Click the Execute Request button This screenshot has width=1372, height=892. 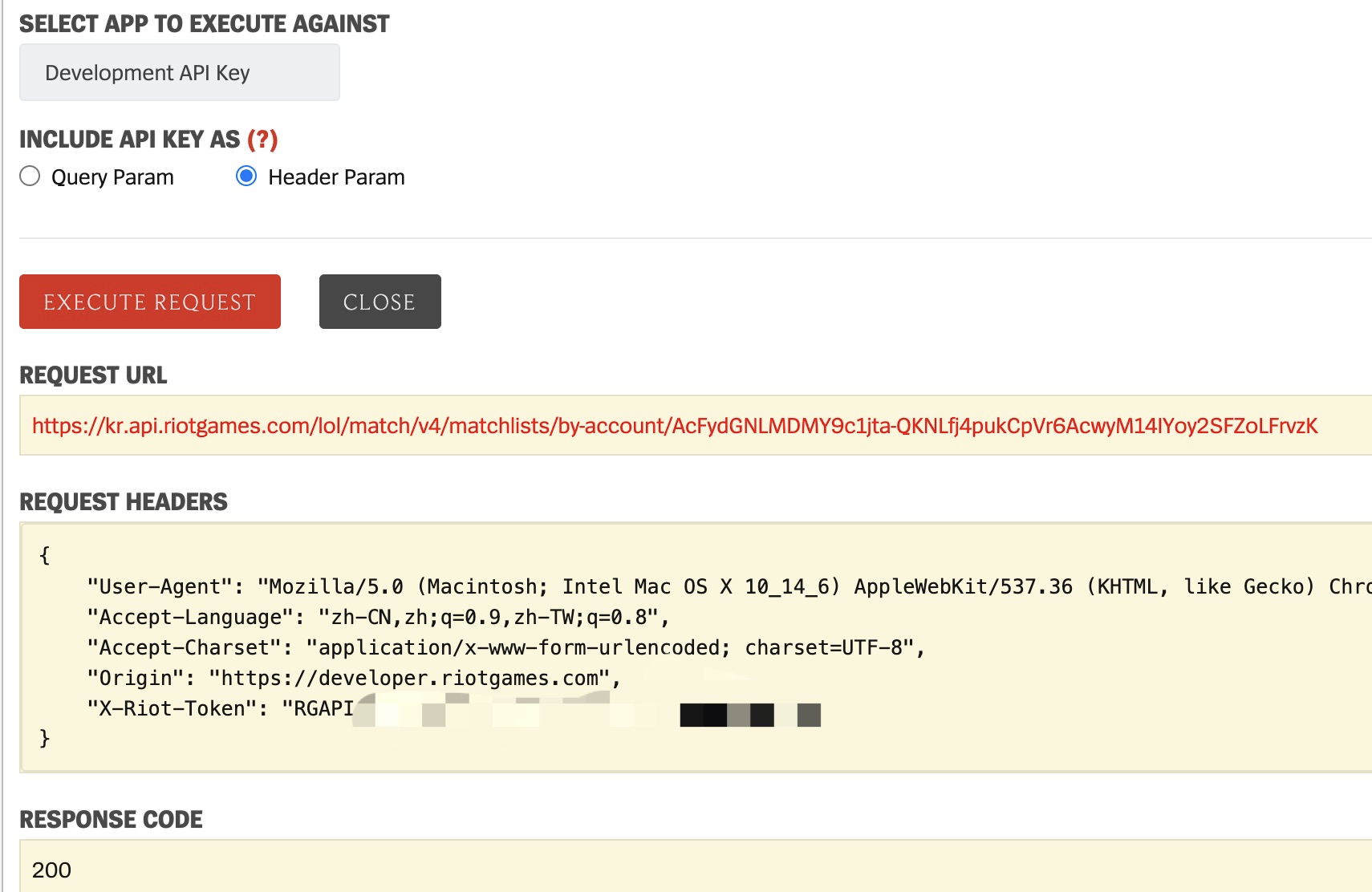tap(150, 302)
